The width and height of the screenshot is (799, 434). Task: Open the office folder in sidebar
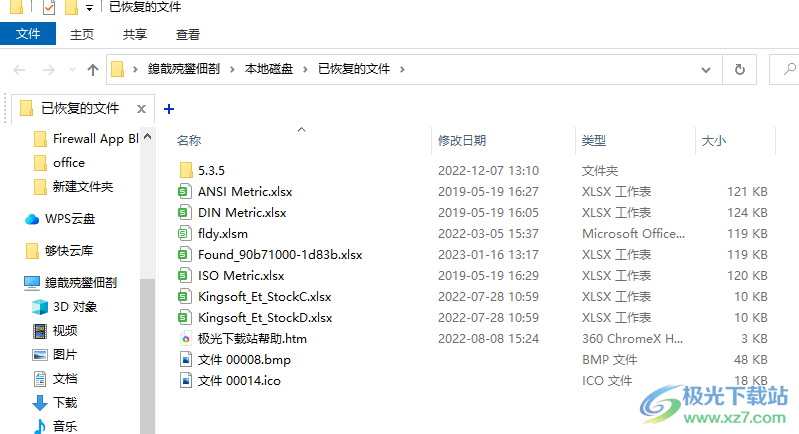click(x=59, y=163)
